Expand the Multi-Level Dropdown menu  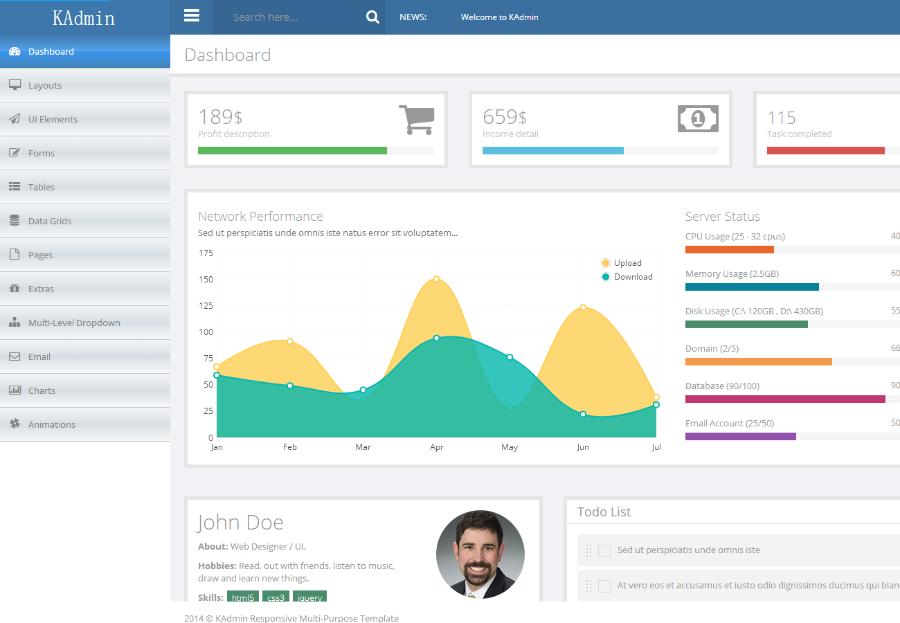tap(73, 323)
